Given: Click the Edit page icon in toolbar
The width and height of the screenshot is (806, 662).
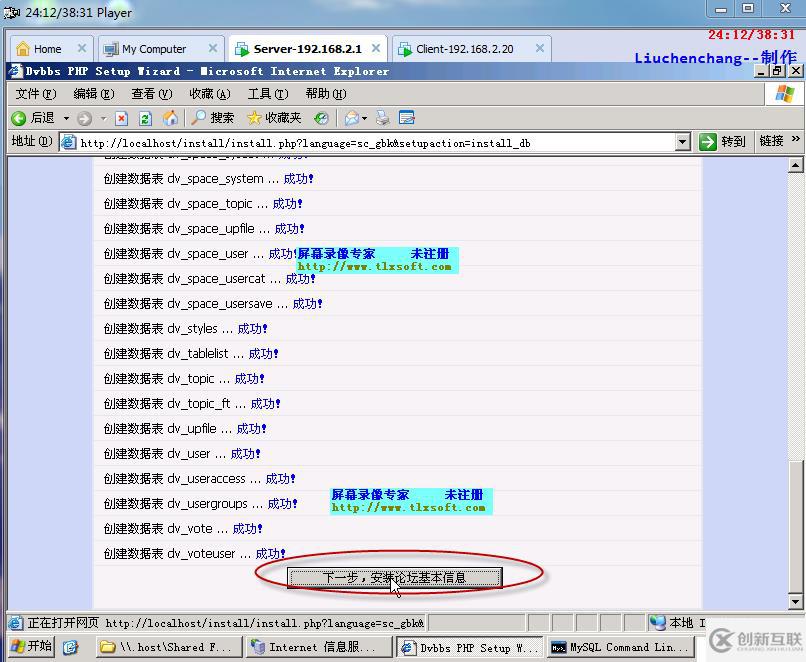Looking at the screenshot, I should tap(407, 118).
